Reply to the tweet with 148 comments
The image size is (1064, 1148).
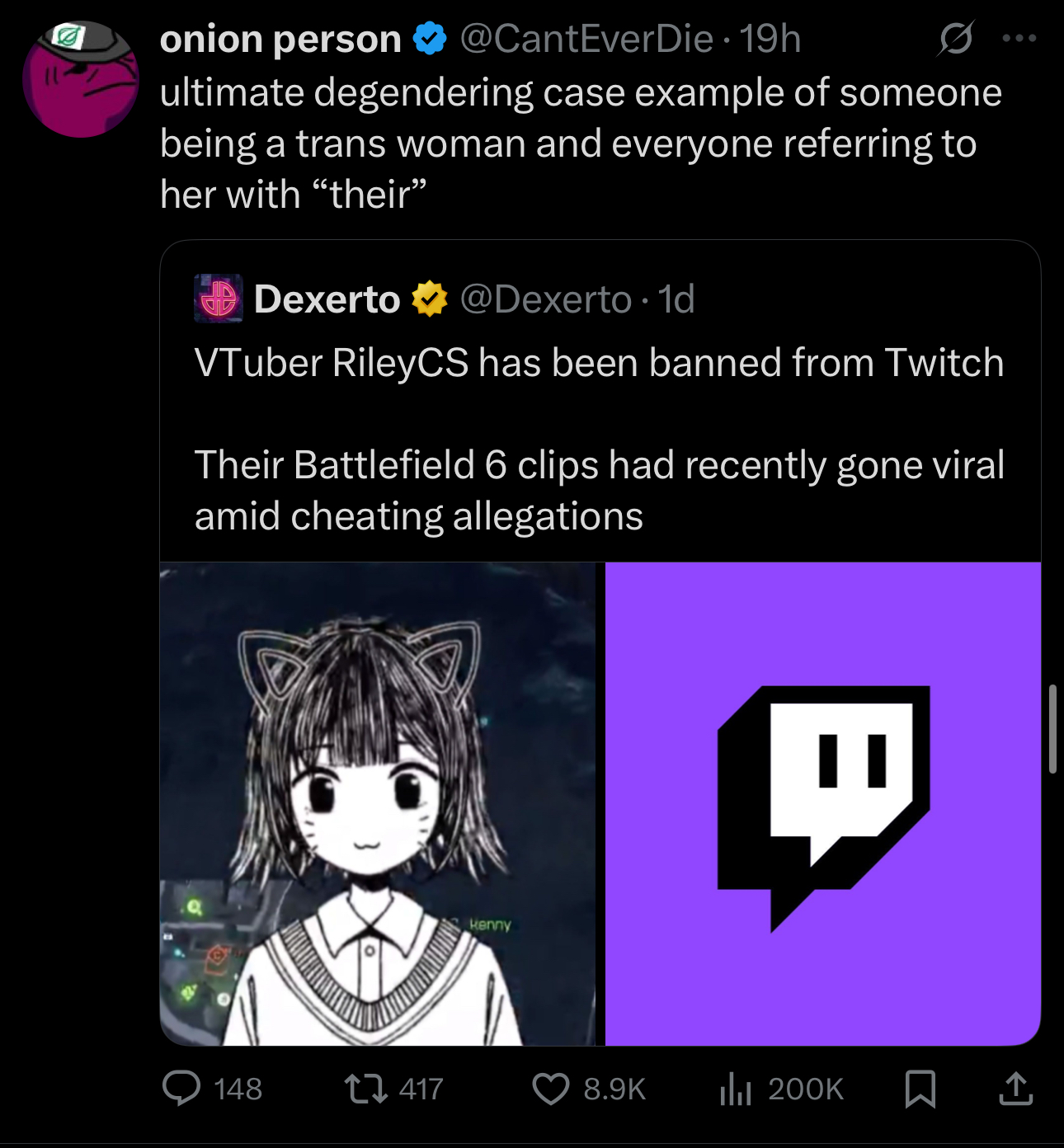click(x=213, y=1089)
